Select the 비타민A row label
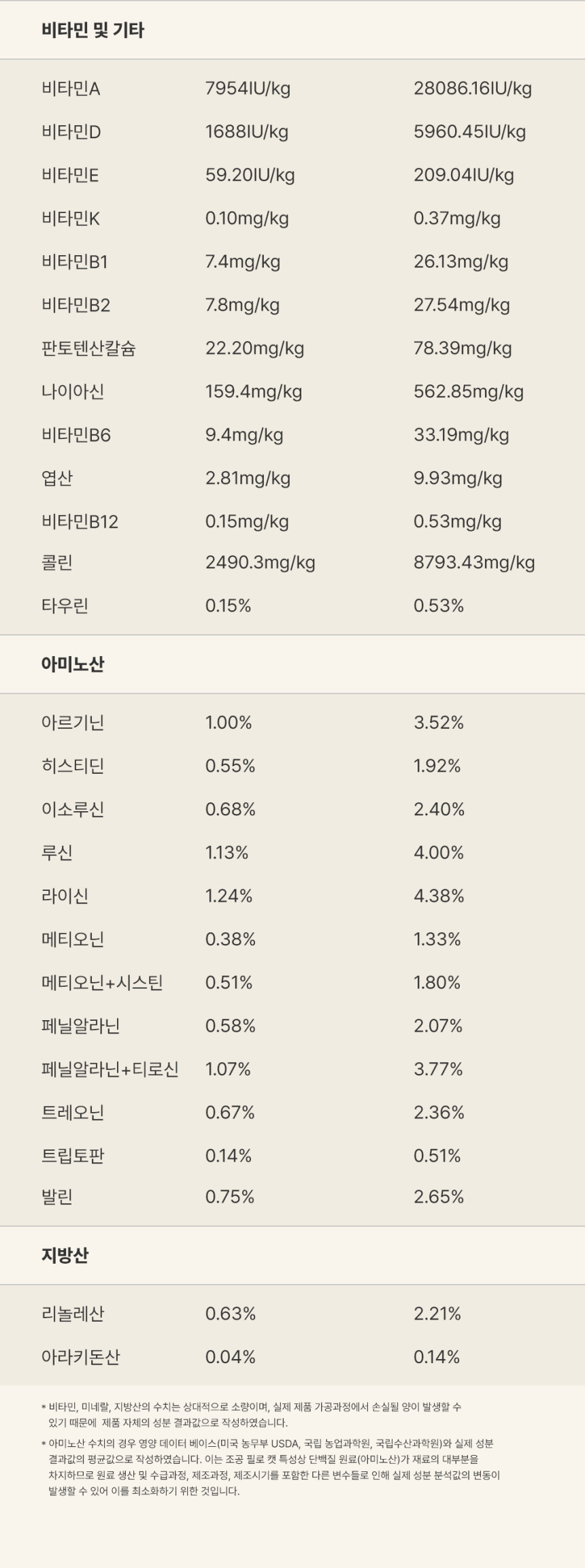585x1568 pixels. pyautogui.click(x=71, y=88)
